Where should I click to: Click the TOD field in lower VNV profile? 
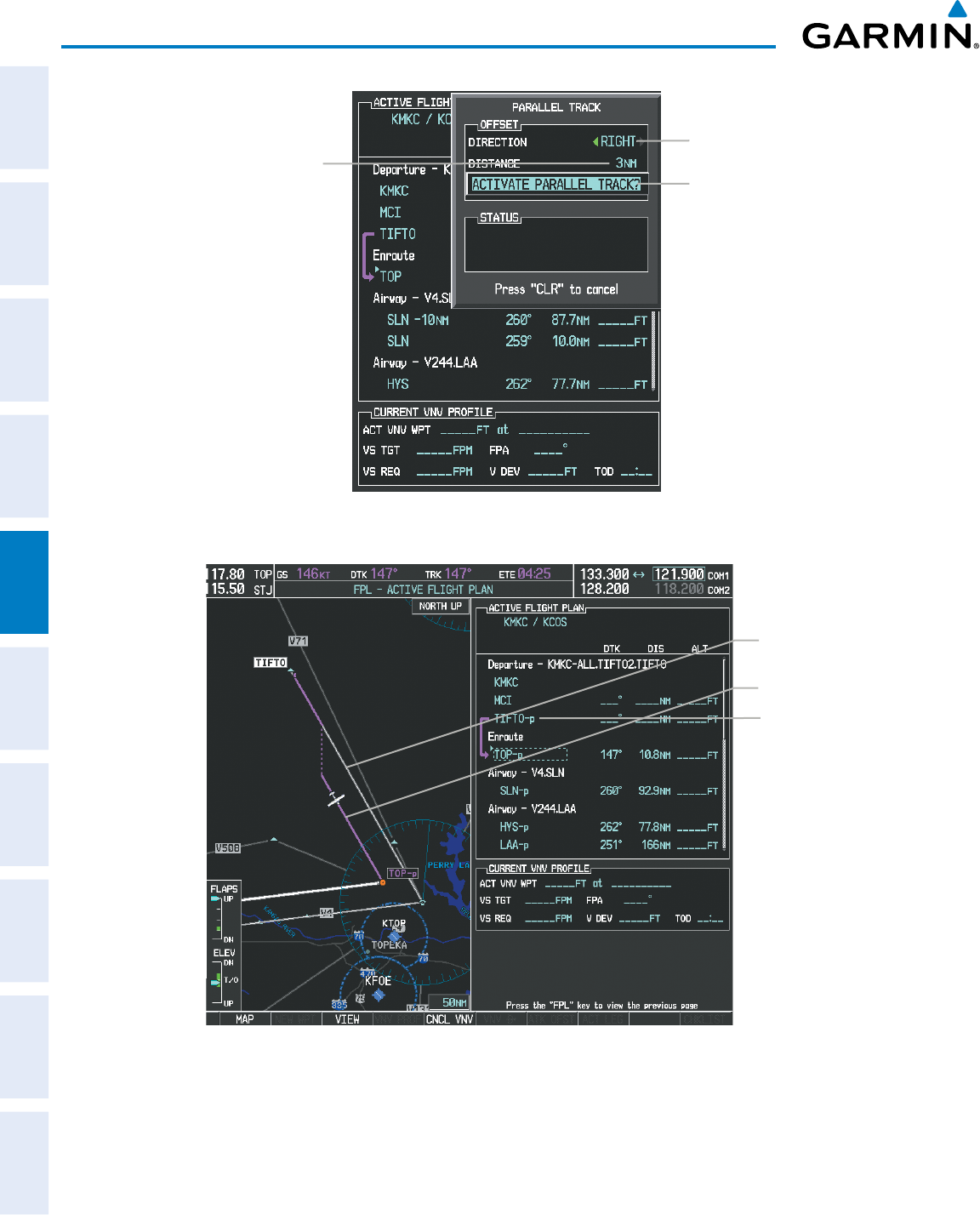click(699, 918)
